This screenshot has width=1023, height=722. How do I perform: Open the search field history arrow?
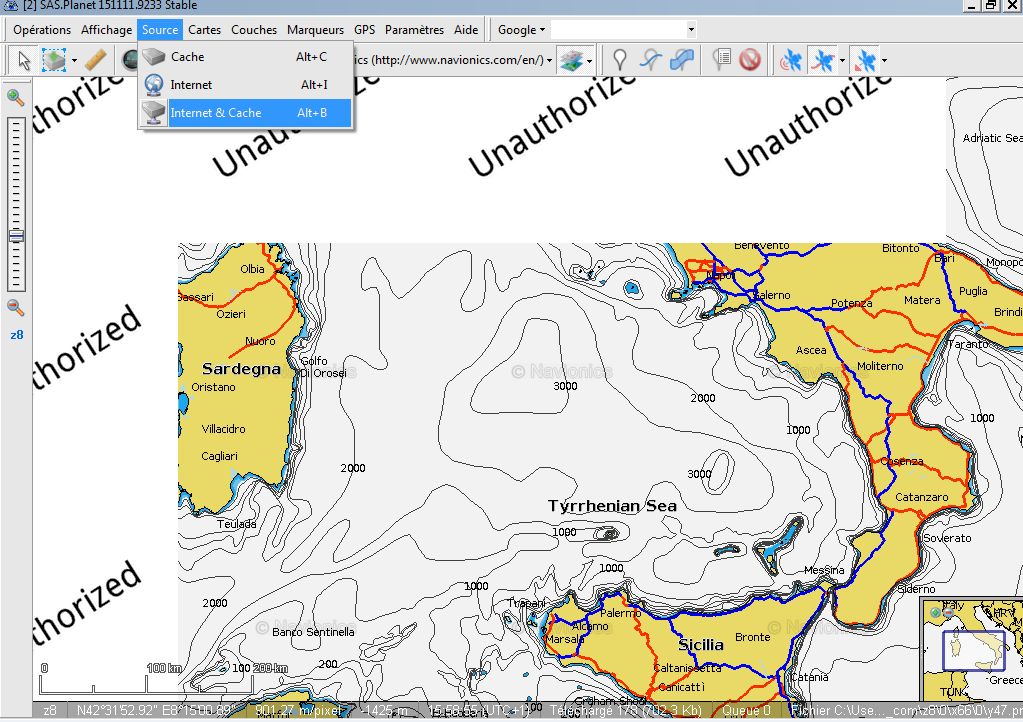[691, 29]
